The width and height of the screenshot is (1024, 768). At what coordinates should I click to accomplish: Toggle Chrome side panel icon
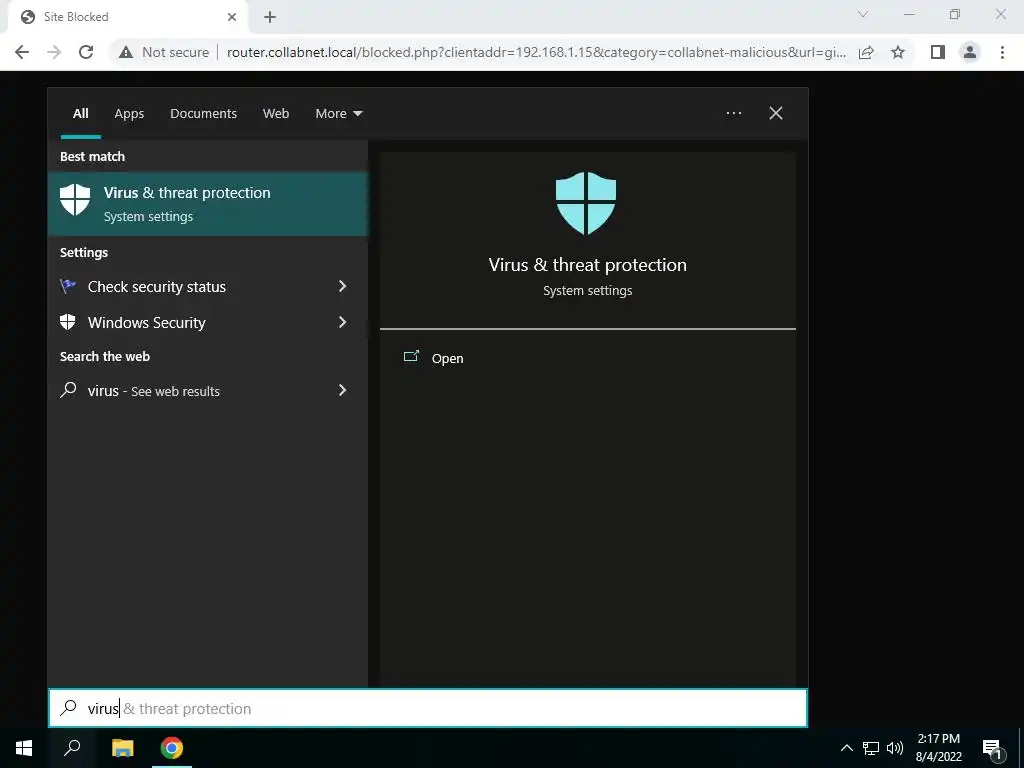click(938, 52)
